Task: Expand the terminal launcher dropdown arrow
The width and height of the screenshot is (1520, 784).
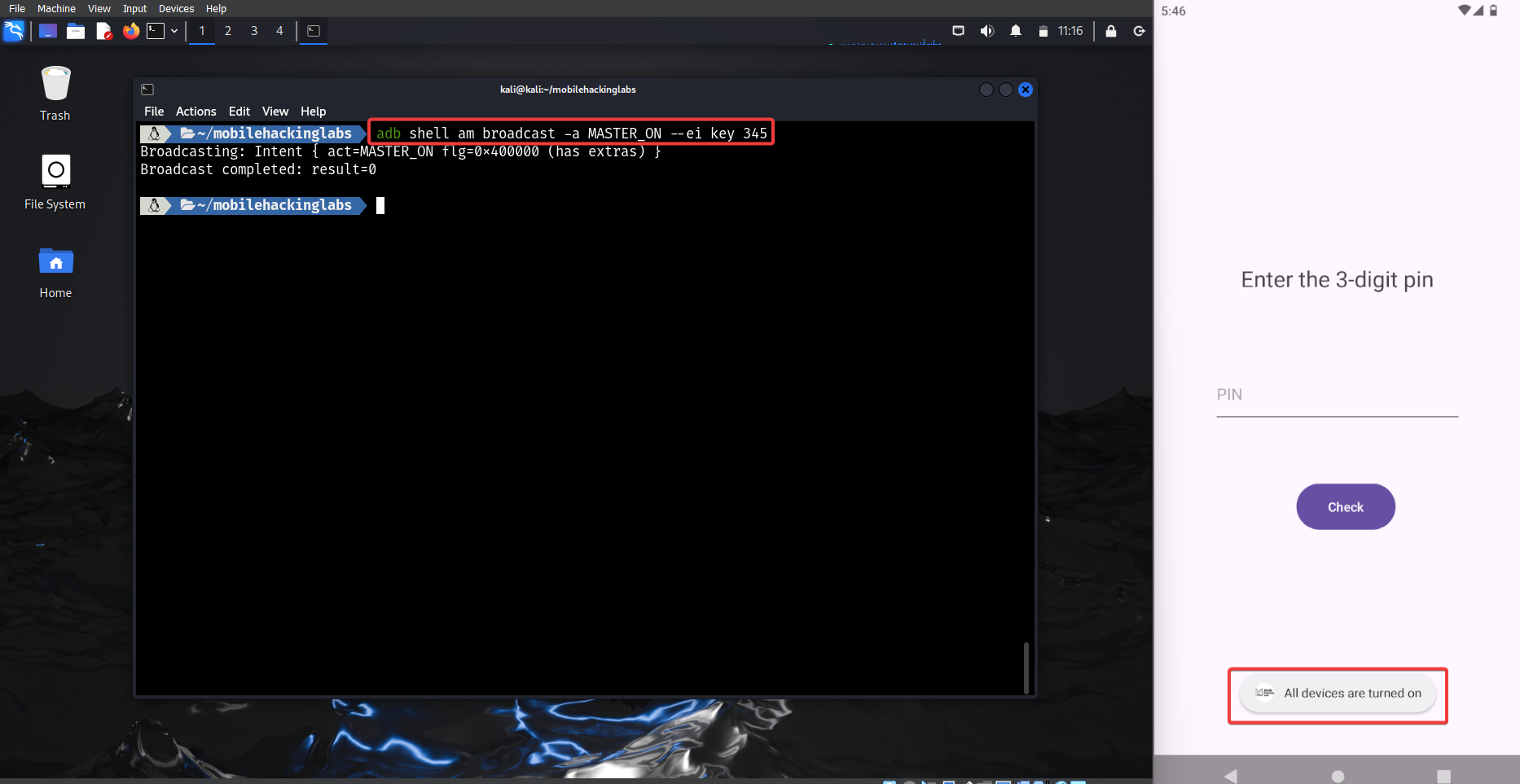Action: 174,31
